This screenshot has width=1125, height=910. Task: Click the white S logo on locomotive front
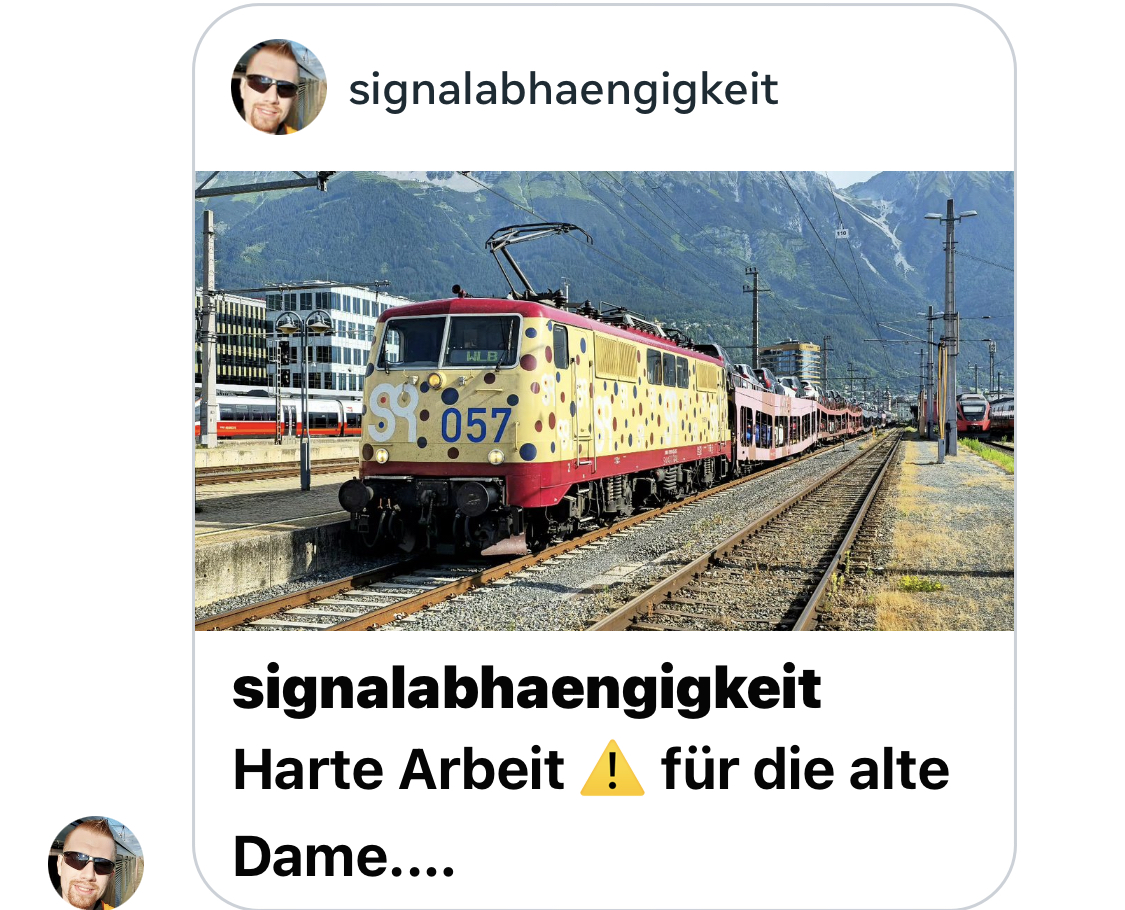pos(392,413)
